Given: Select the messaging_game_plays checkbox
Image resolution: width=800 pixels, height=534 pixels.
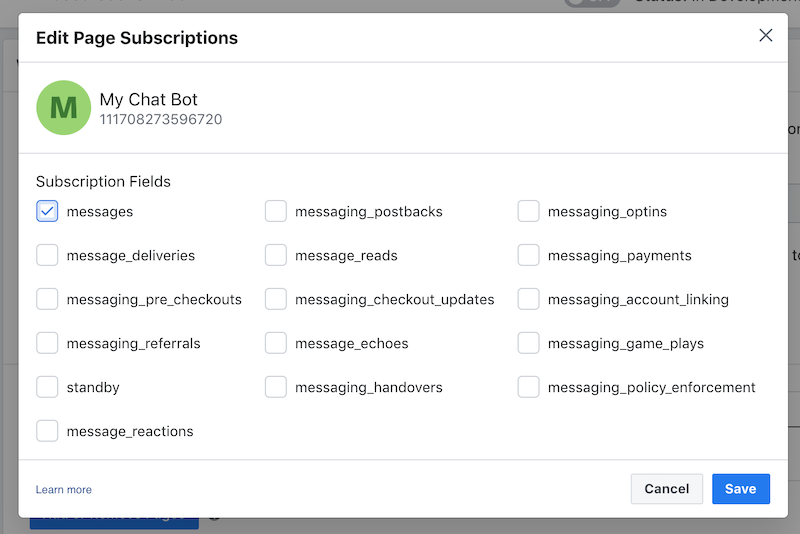Looking at the screenshot, I should click(x=529, y=344).
